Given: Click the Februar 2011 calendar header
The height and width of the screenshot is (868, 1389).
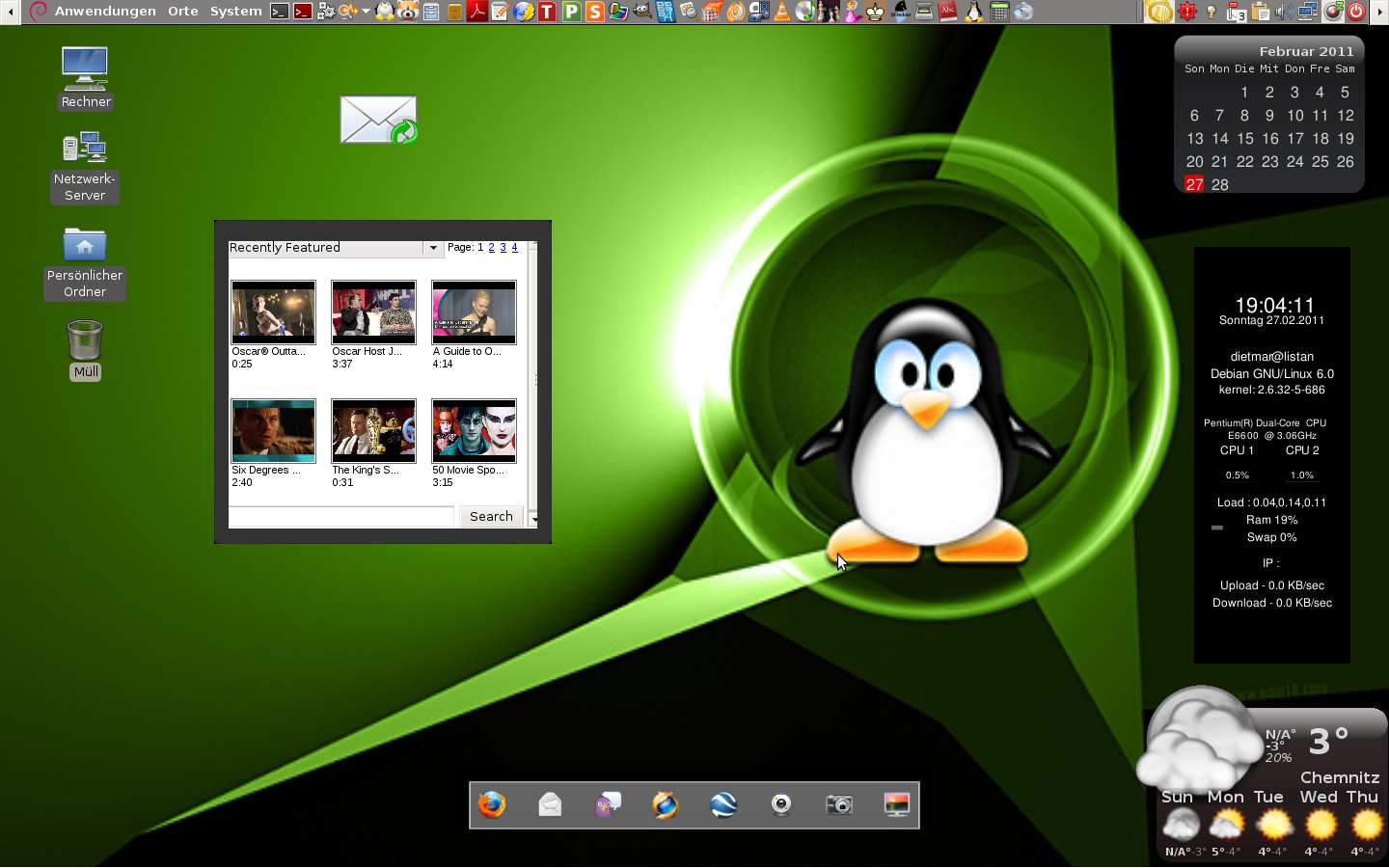Looking at the screenshot, I should point(1306,51).
